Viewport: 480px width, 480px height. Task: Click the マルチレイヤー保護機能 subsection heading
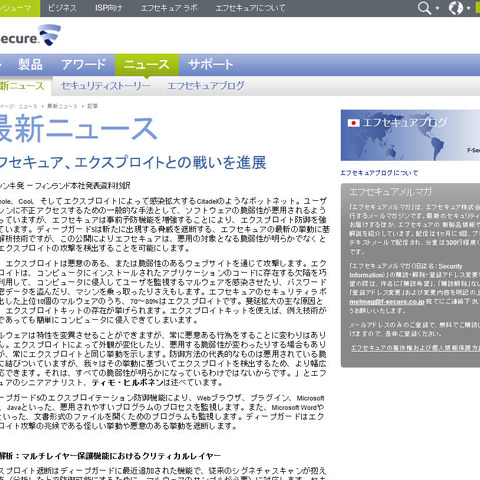pos(110,455)
